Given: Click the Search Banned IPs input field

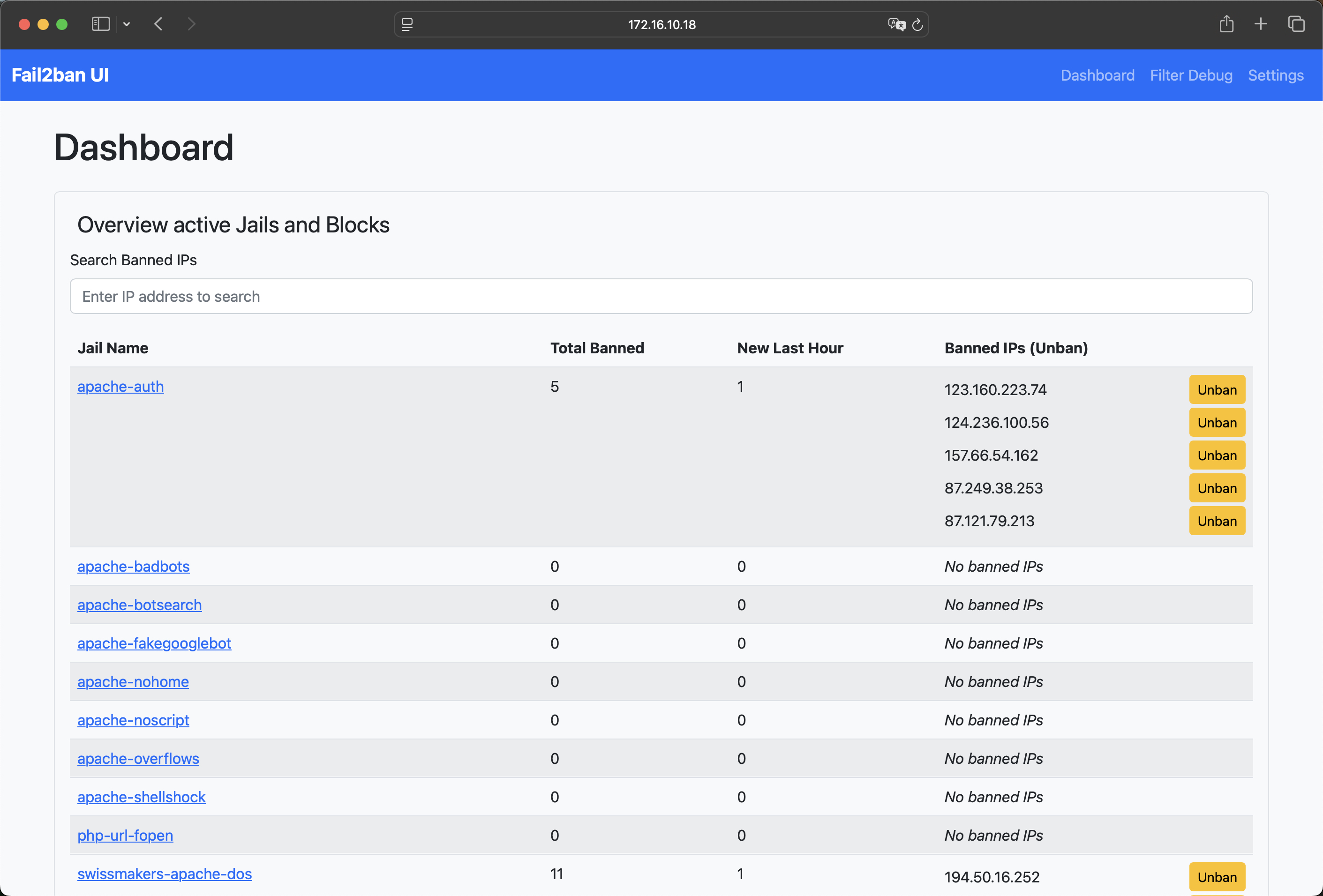Looking at the screenshot, I should (661, 296).
